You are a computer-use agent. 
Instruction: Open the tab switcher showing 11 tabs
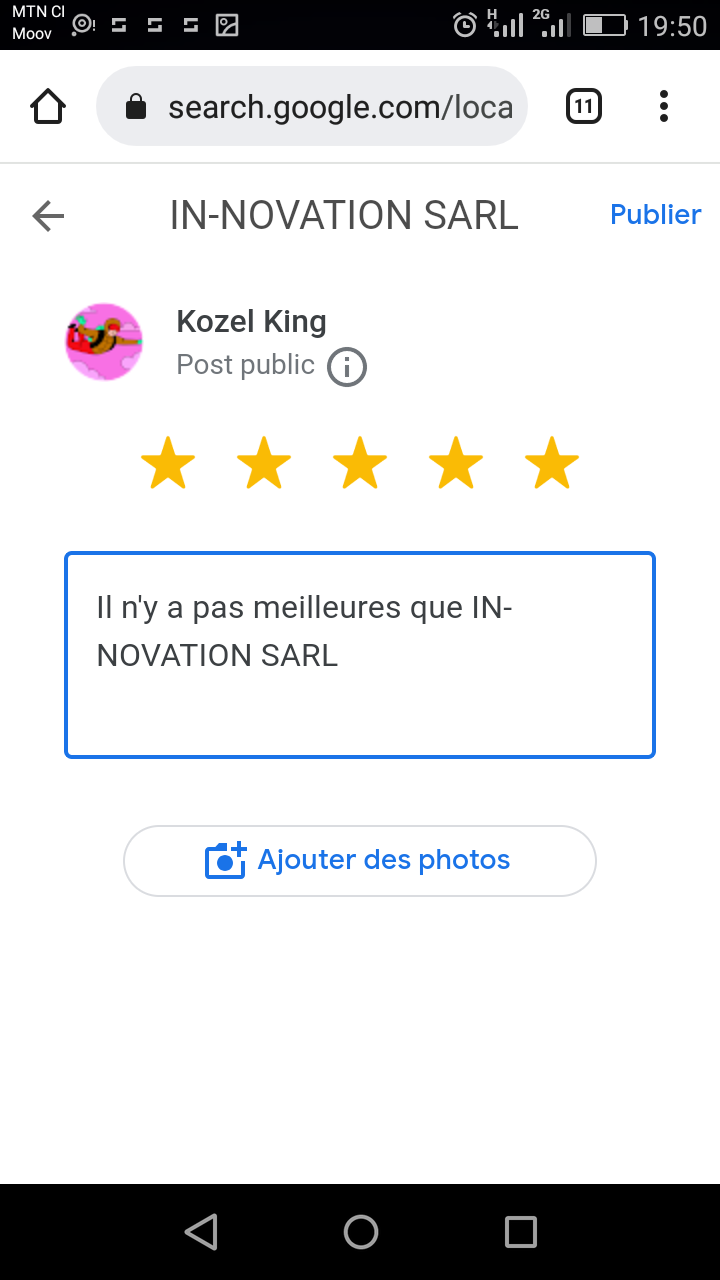tap(584, 106)
